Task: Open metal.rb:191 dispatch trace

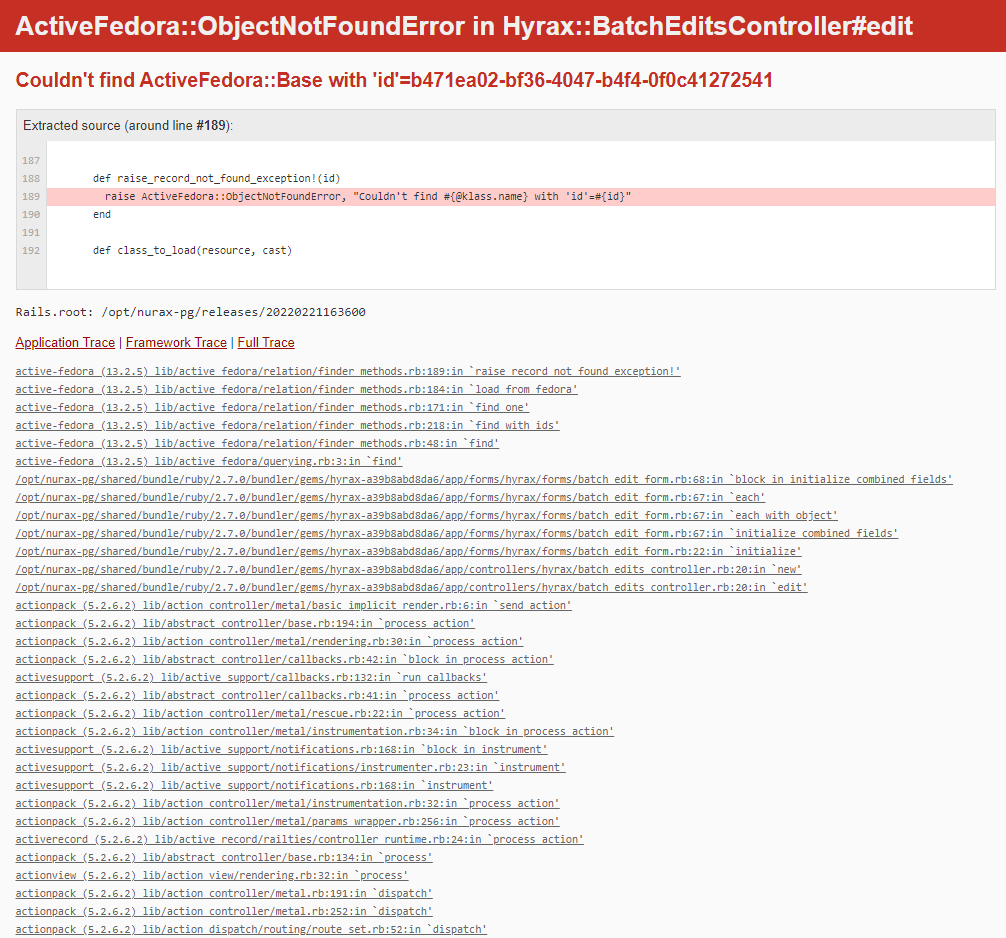Action: point(224,892)
